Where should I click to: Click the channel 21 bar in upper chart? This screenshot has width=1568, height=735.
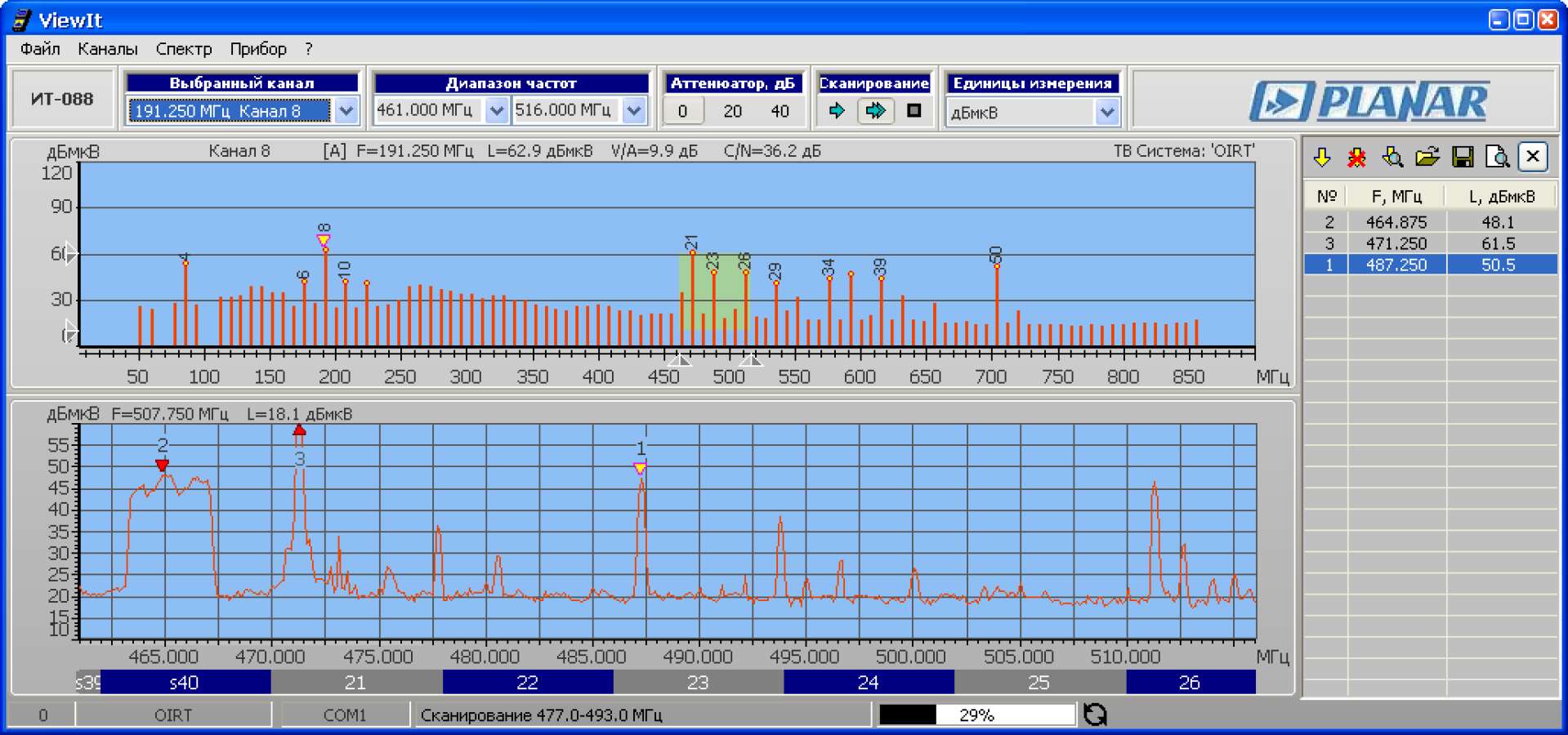[x=692, y=298]
